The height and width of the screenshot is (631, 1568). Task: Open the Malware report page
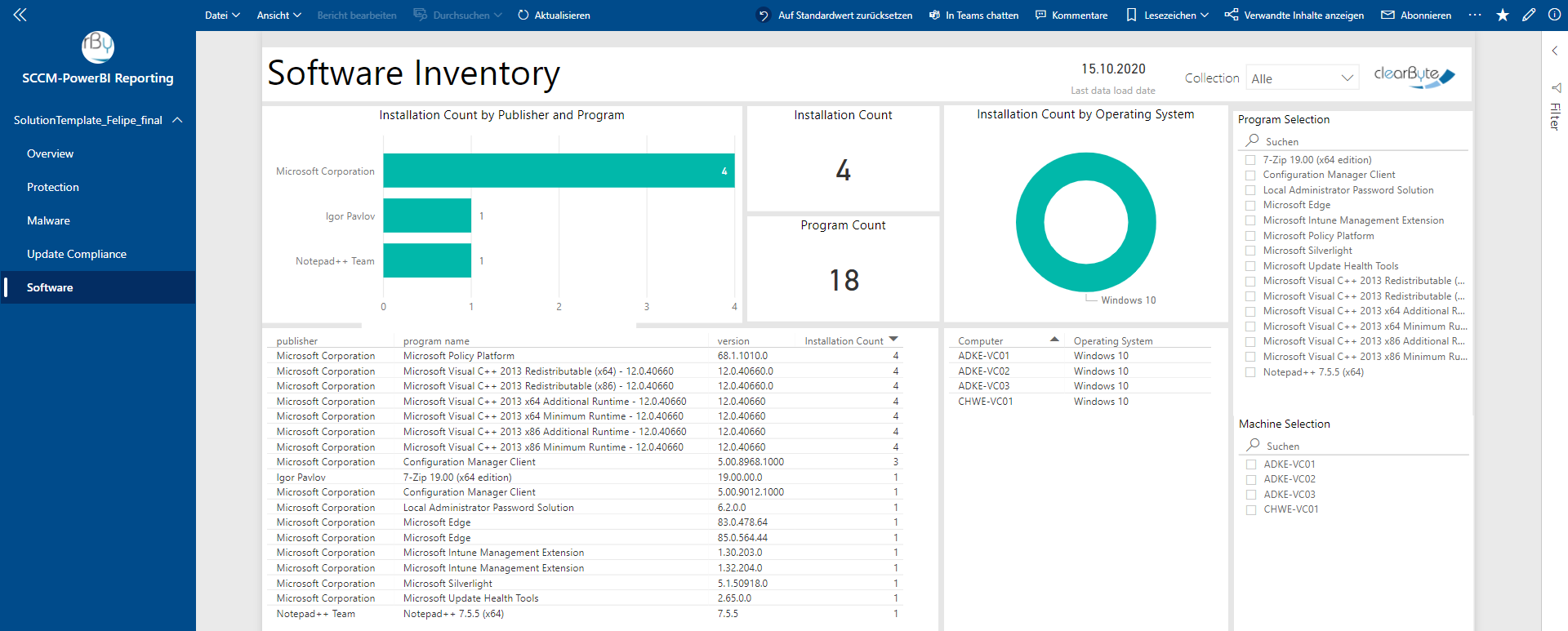[x=48, y=220]
